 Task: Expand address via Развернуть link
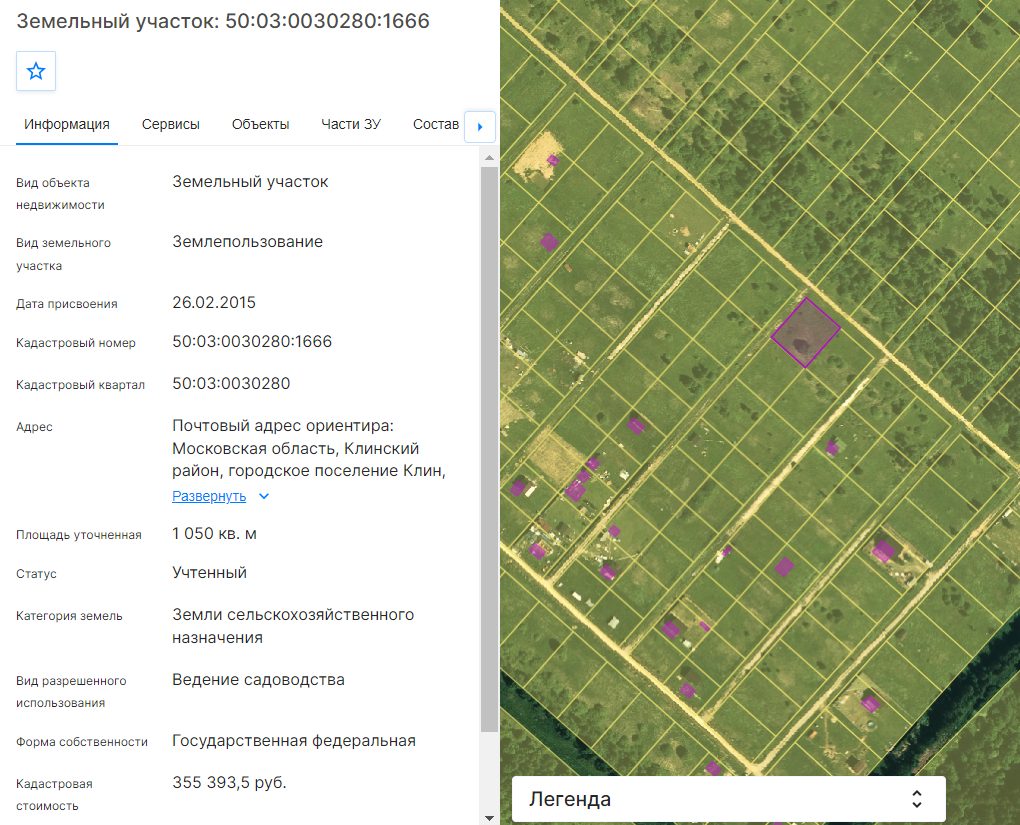click(x=209, y=496)
